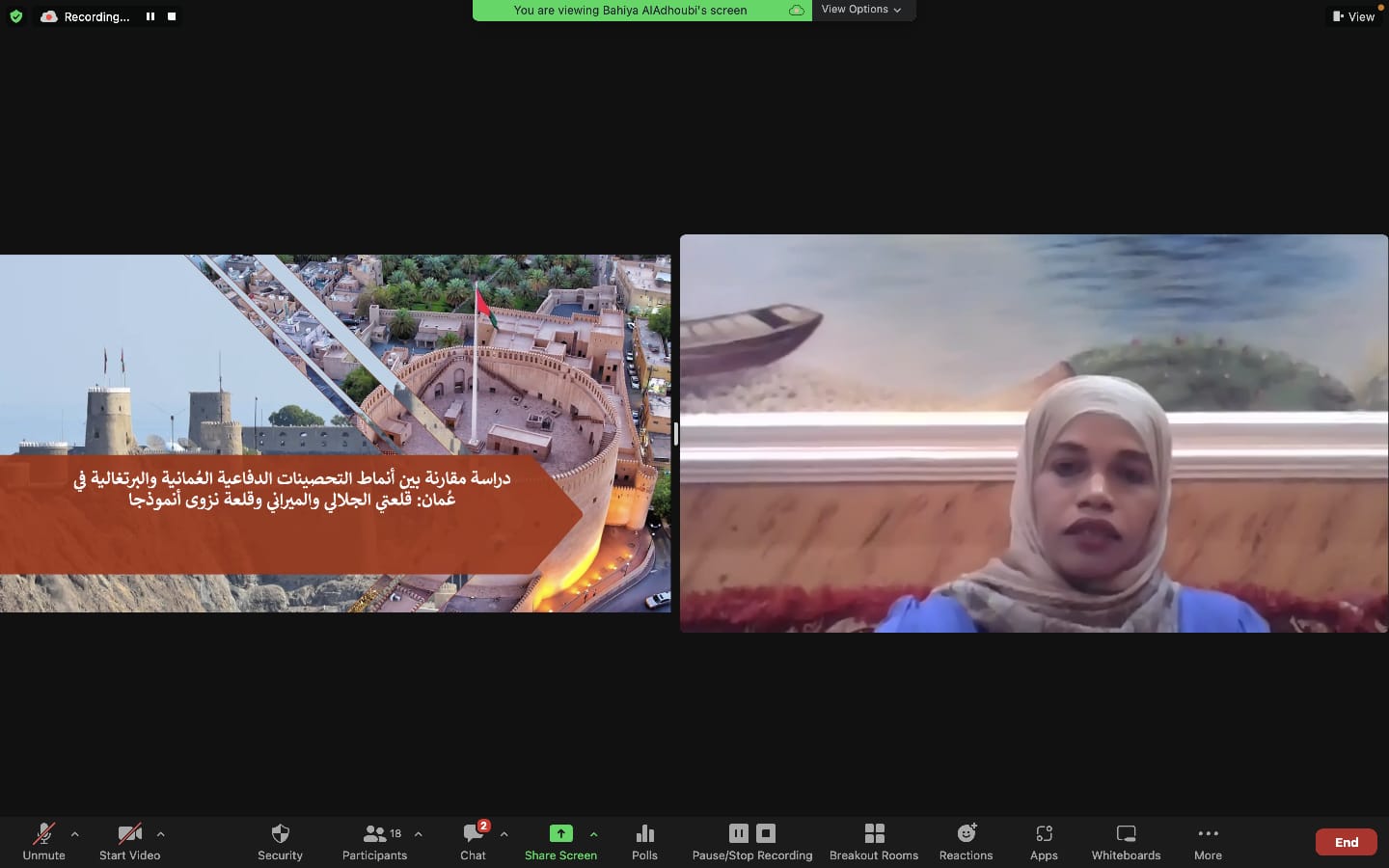
Task: Click the shared slide presentation
Action: [x=336, y=433]
